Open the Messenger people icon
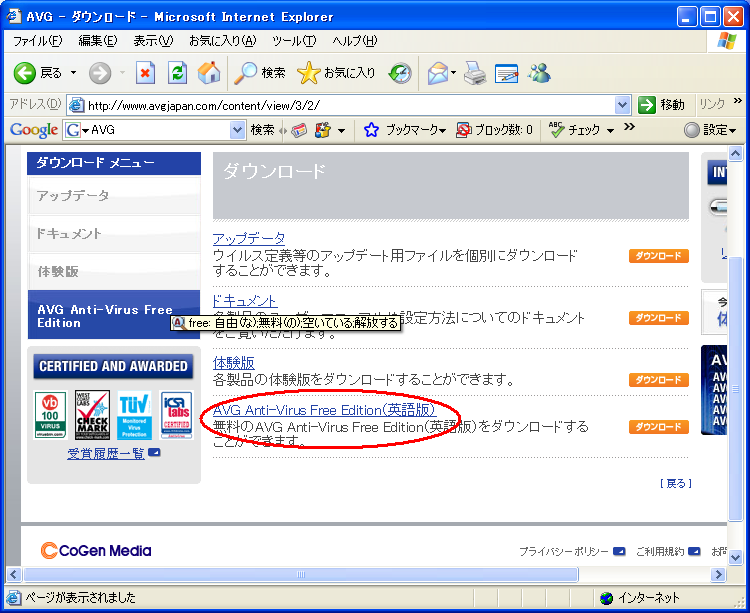 (x=539, y=73)
